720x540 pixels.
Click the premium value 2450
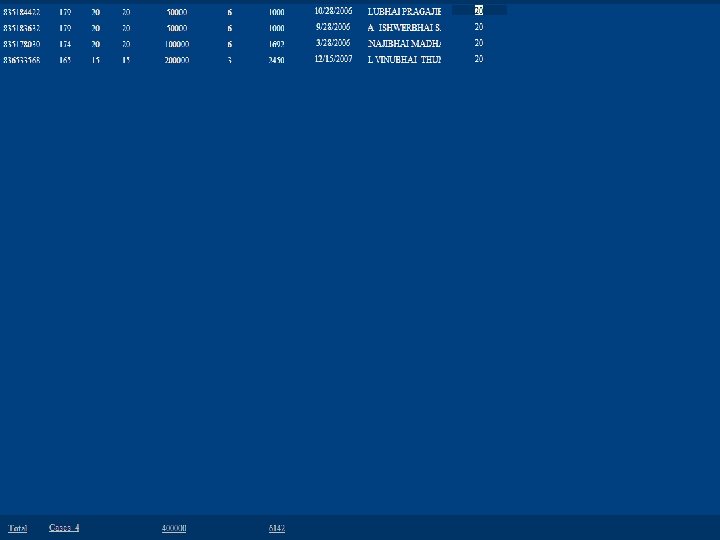pos(276,60)
